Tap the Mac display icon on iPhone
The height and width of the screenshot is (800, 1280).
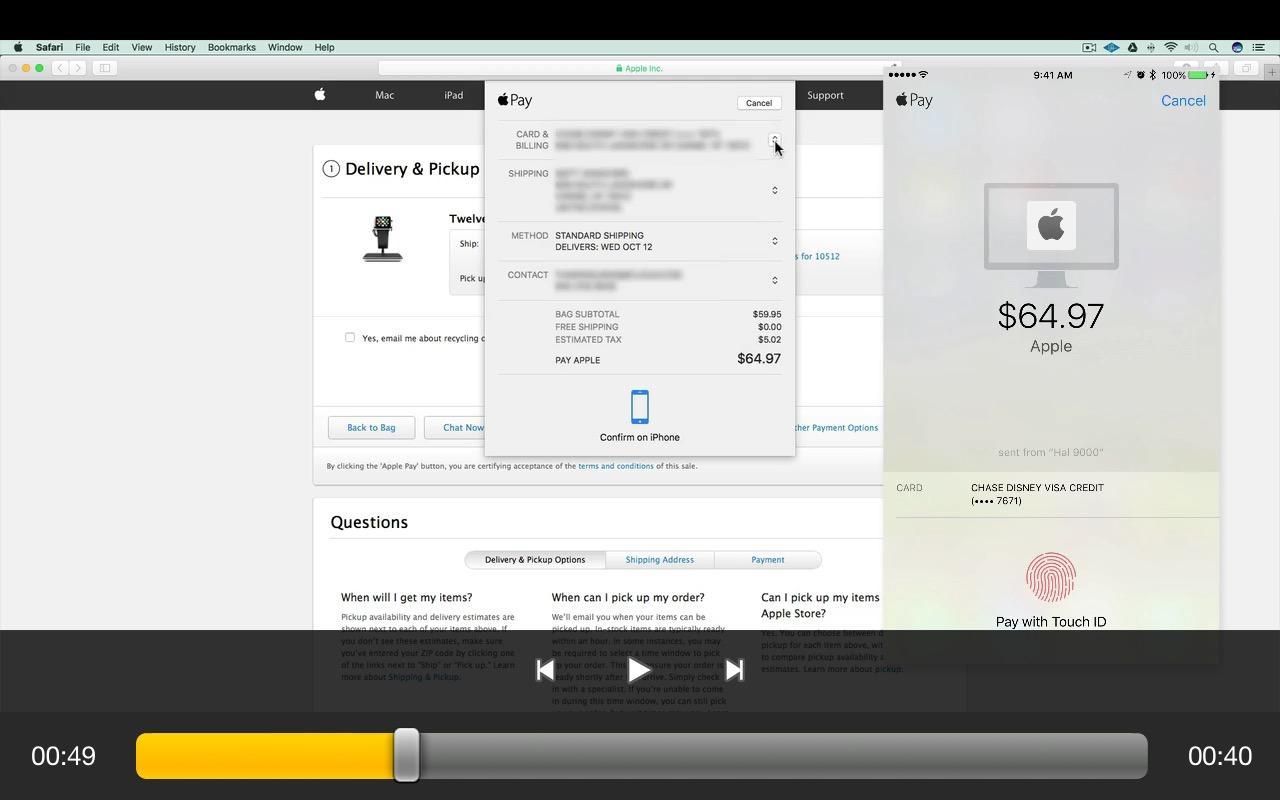tap(1051, 236)
